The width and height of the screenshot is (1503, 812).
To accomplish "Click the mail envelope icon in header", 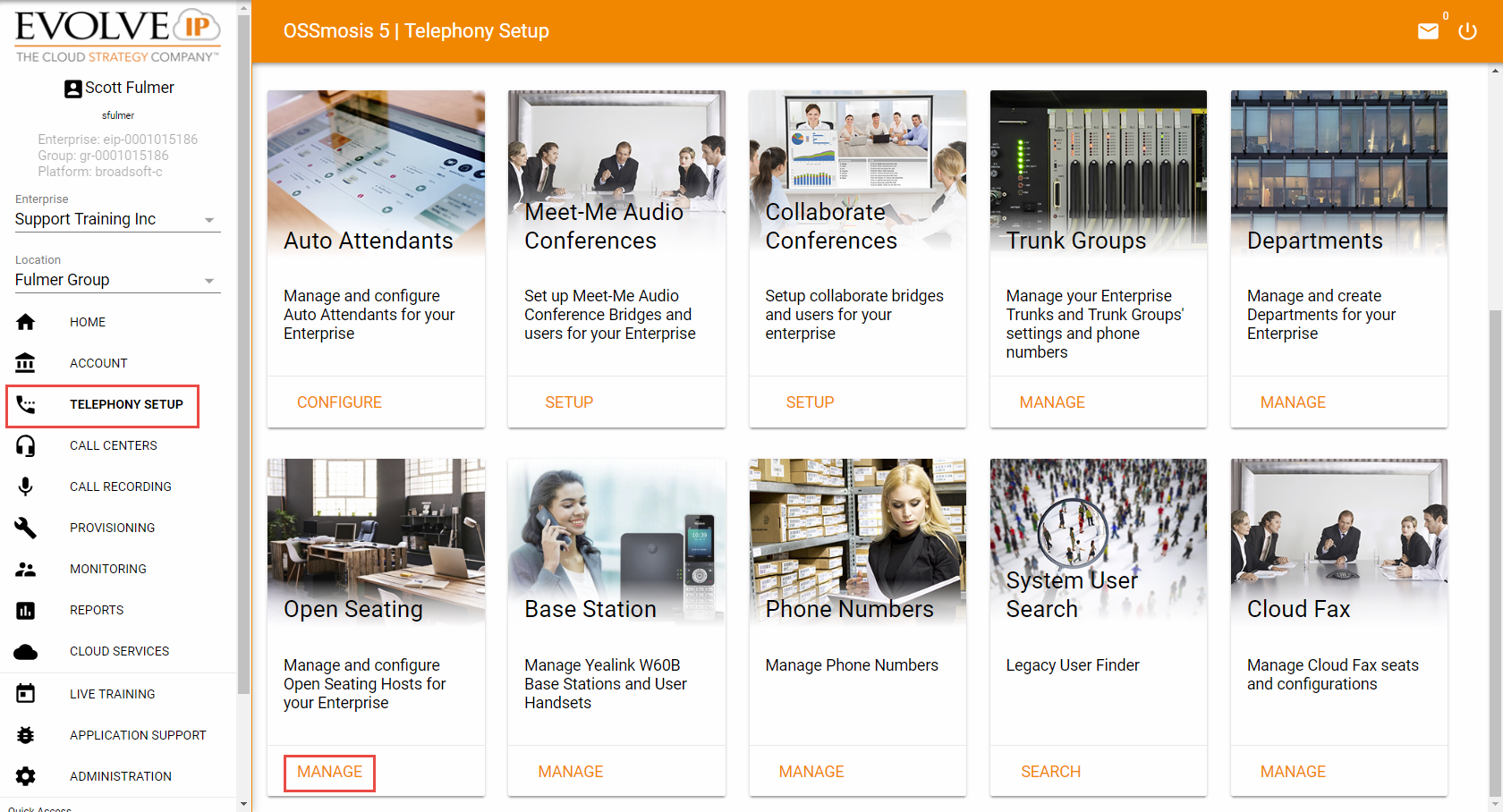I will pos(1428,31).
